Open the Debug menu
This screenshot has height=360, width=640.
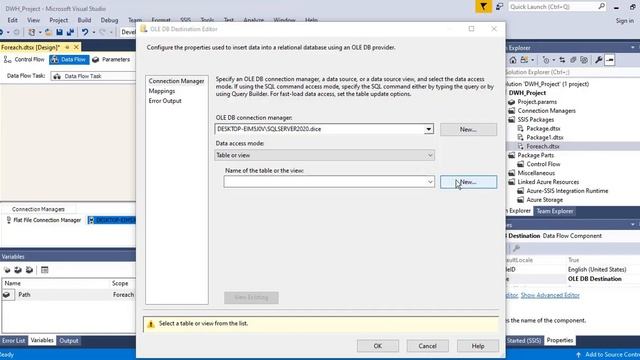coord(109,20)
